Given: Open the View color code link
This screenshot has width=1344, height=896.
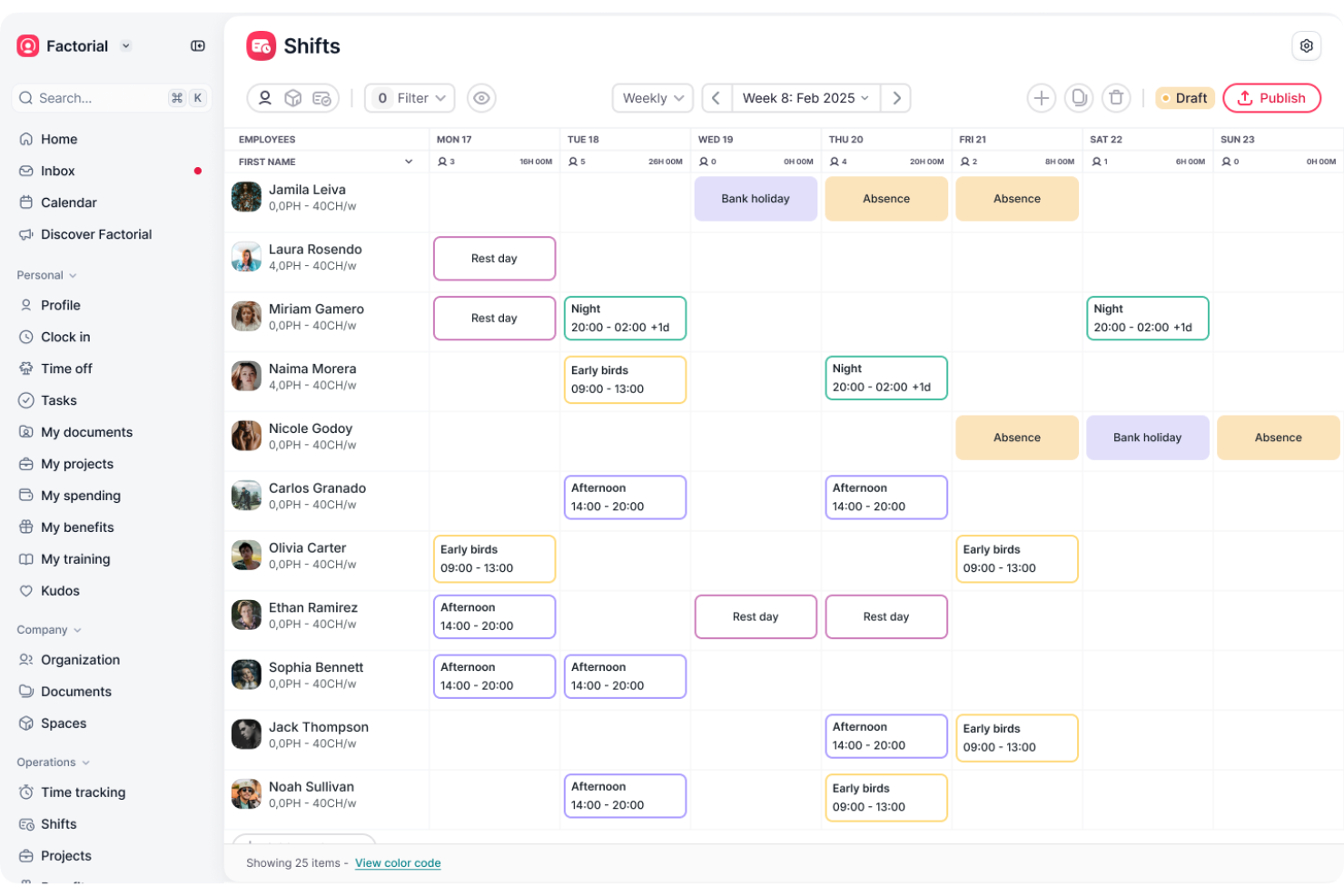Looking at the screenshot, I should (x=398, y=863).
